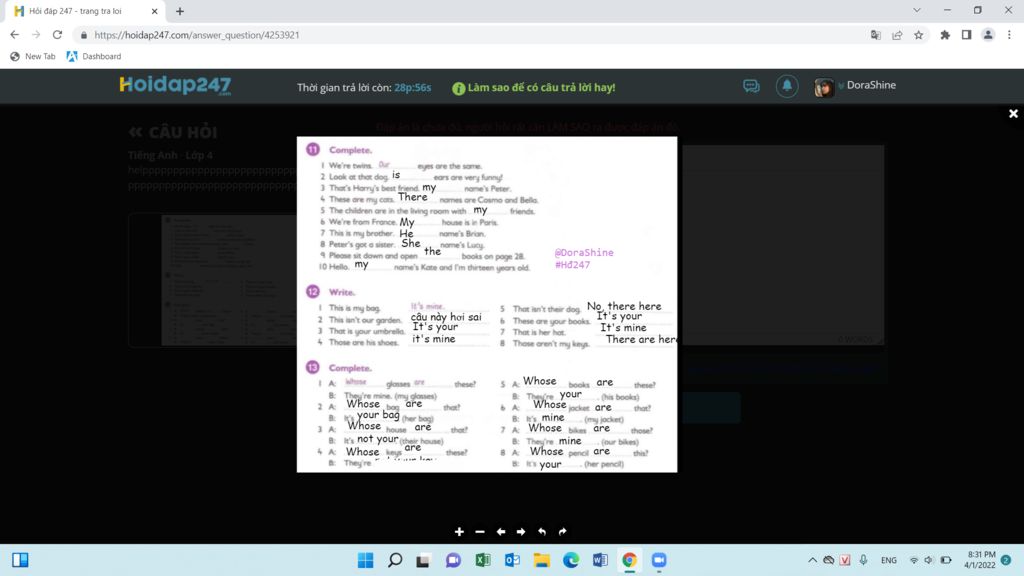Open File Explorer from taskbar
Viewport: 1024px width, 576px height.
pos(541,560)
